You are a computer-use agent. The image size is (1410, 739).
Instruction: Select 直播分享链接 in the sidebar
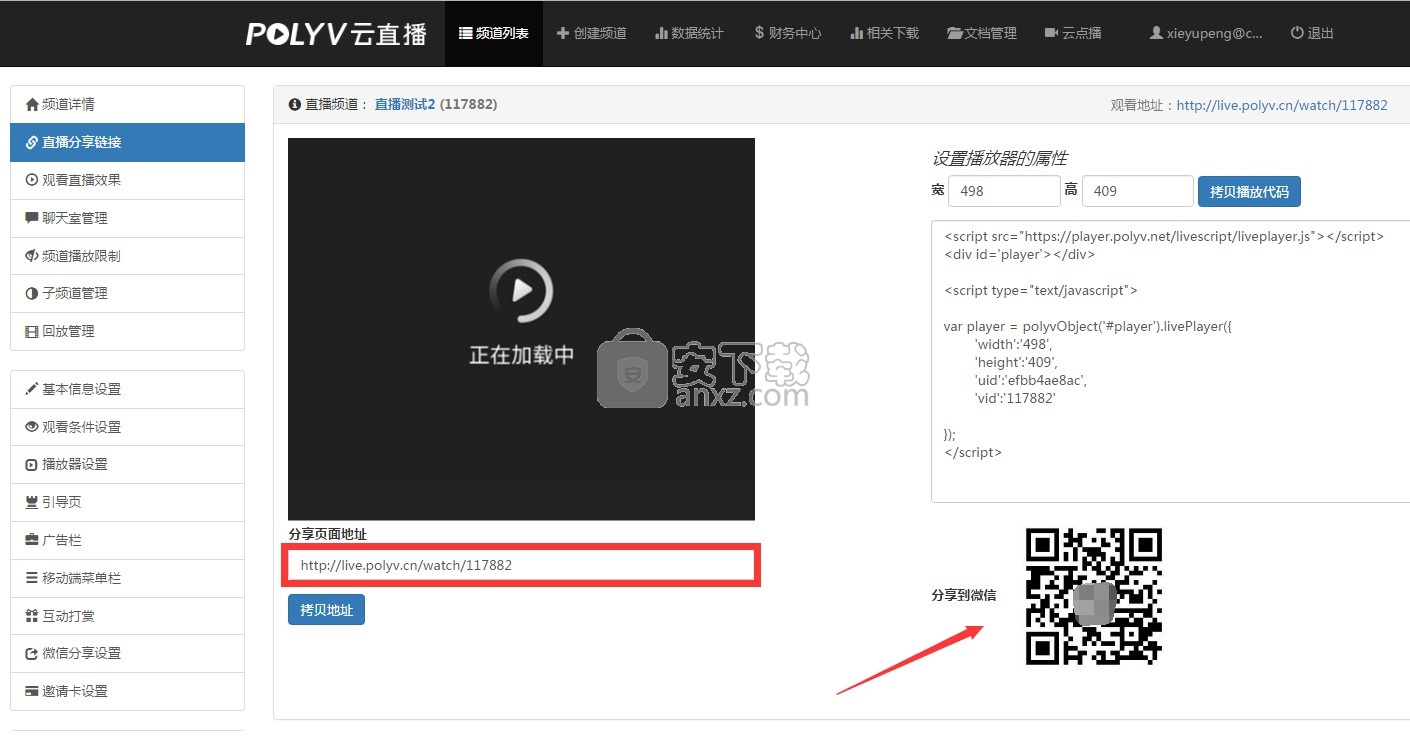tap(127, 142)
